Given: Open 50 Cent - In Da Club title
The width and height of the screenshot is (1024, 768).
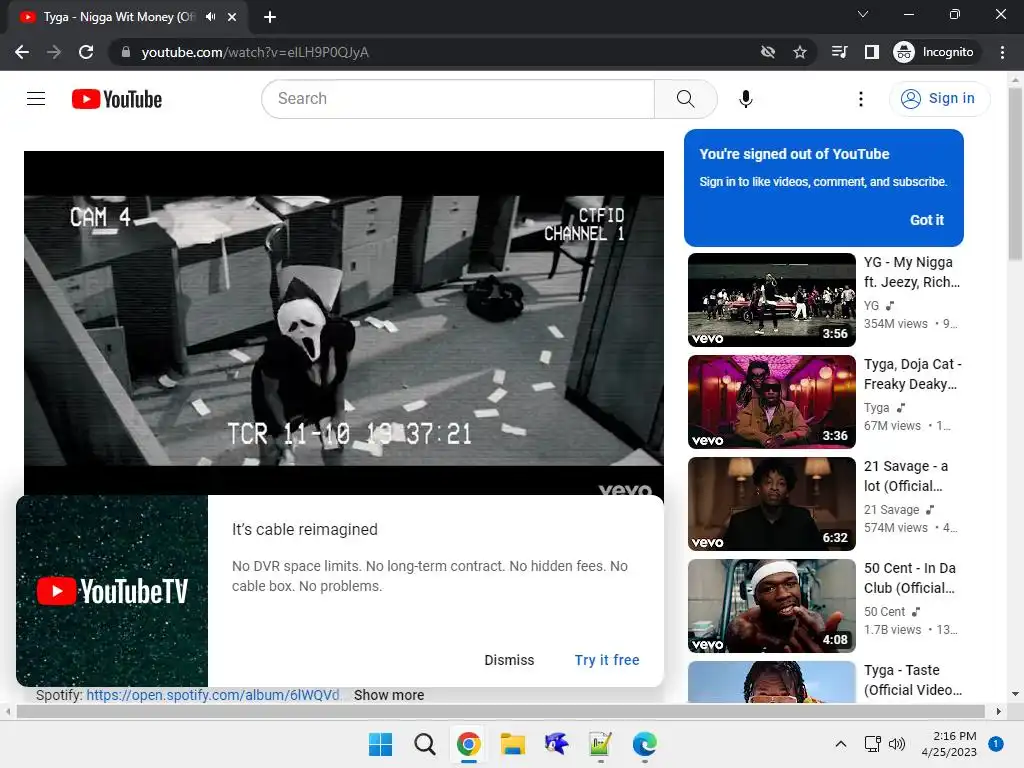Looking at the screenshot, I should (x=910, y=577).
